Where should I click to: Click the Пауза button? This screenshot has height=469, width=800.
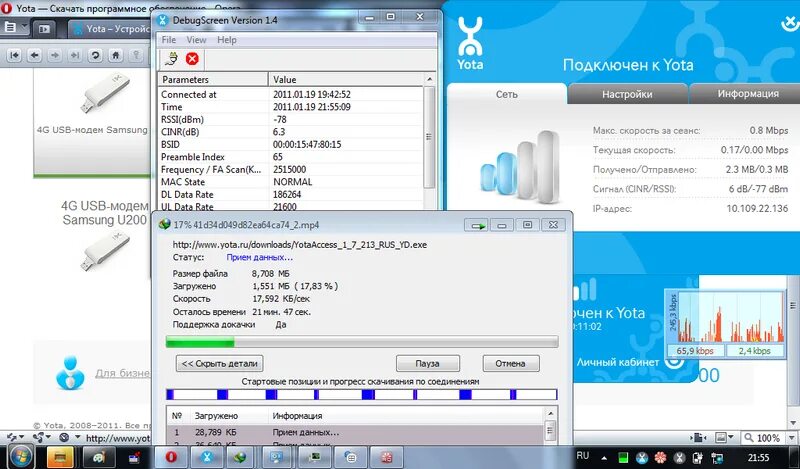coord(428,363)
